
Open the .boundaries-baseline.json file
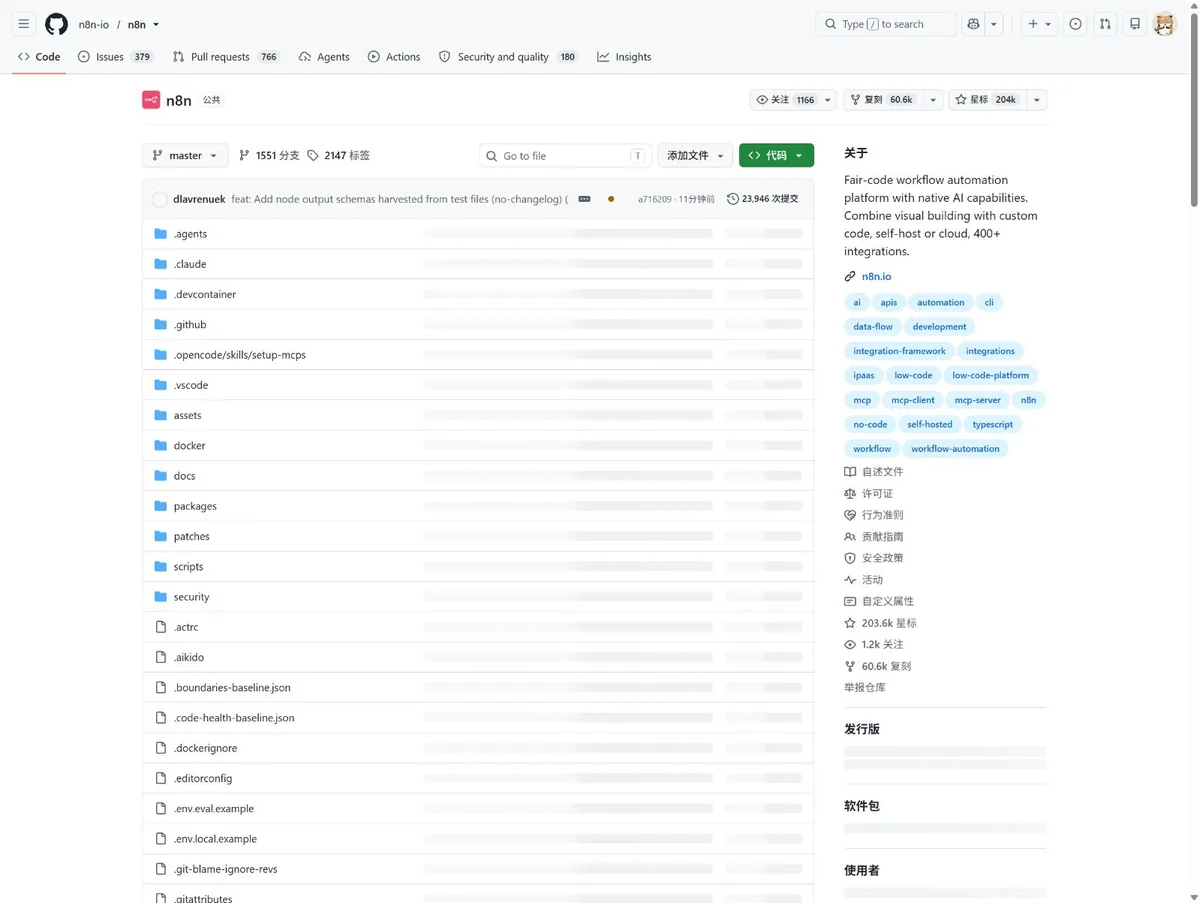tap(232, 688)
